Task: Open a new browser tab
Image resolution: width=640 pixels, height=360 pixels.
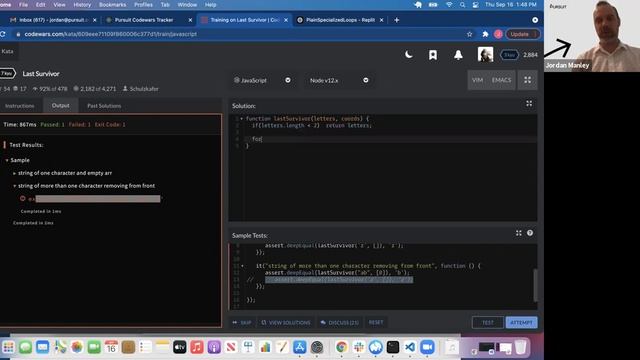Action: pos(396,20)
